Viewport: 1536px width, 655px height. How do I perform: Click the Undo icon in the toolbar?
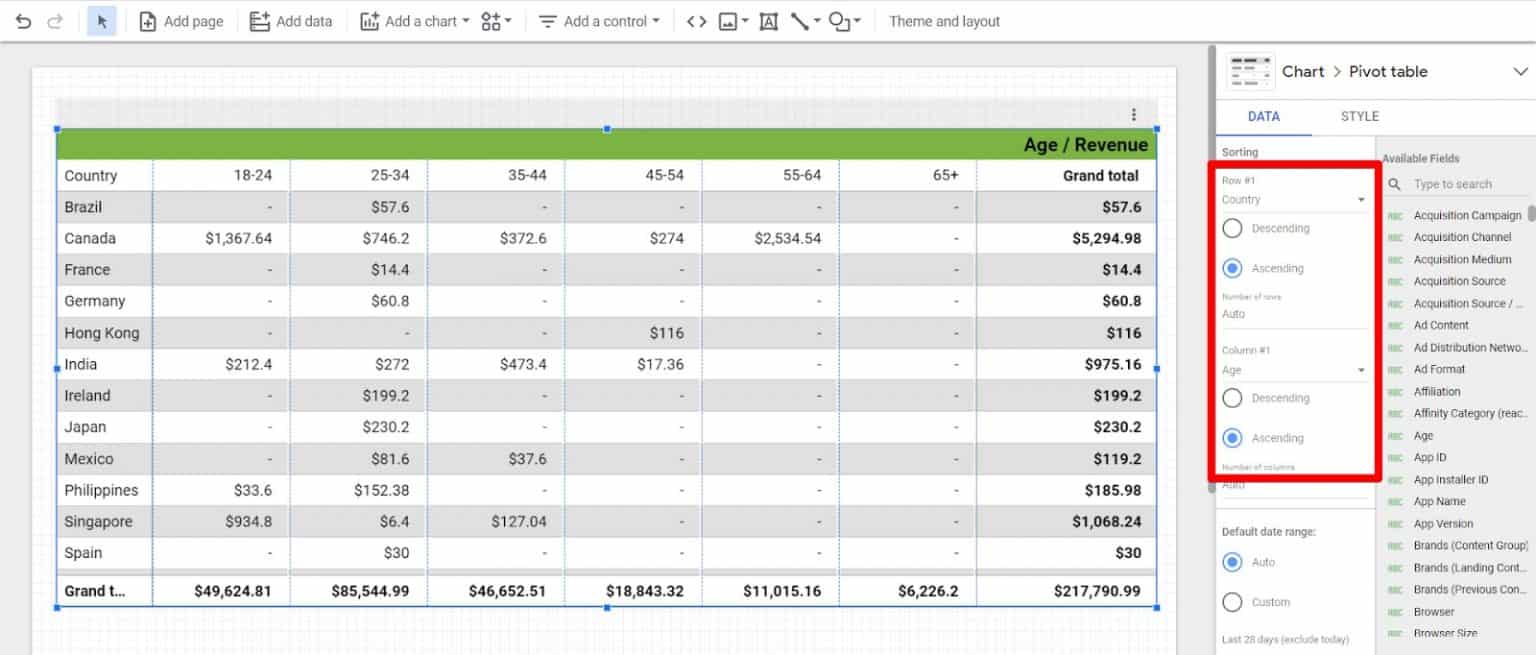coord(22,20)
